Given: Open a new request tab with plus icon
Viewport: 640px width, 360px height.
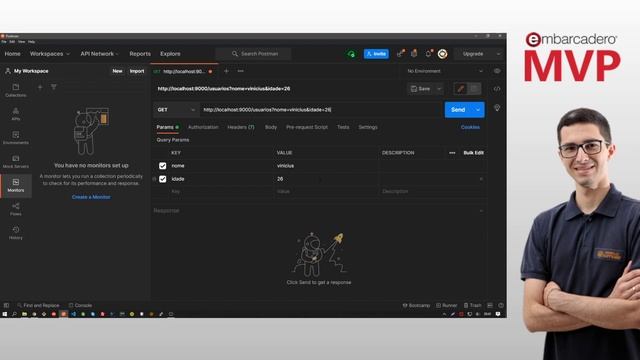Looking at the screenshot, I should pos(226,71).
